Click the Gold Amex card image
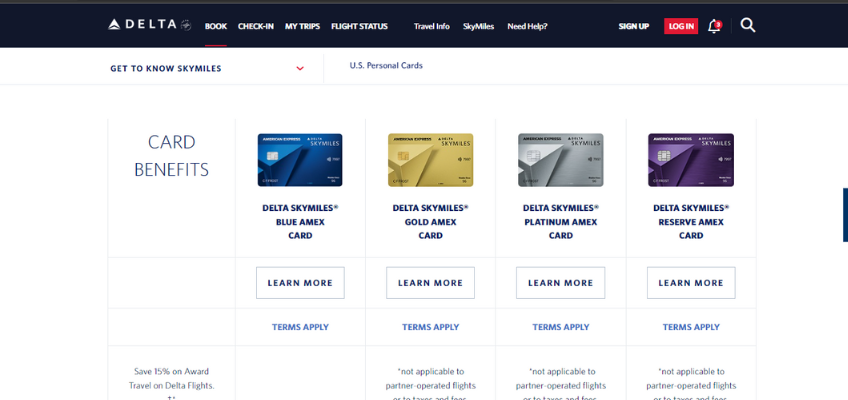 pos(430,160)
